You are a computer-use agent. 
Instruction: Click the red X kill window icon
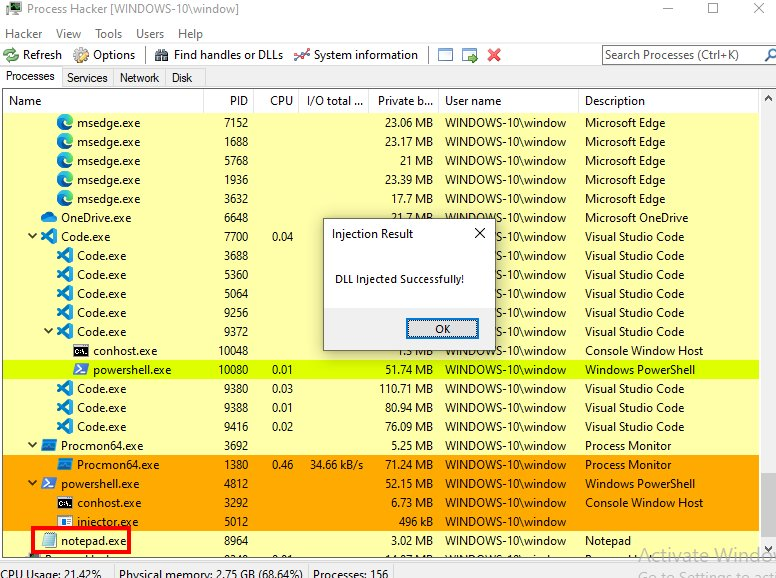(x=494, y=55)
